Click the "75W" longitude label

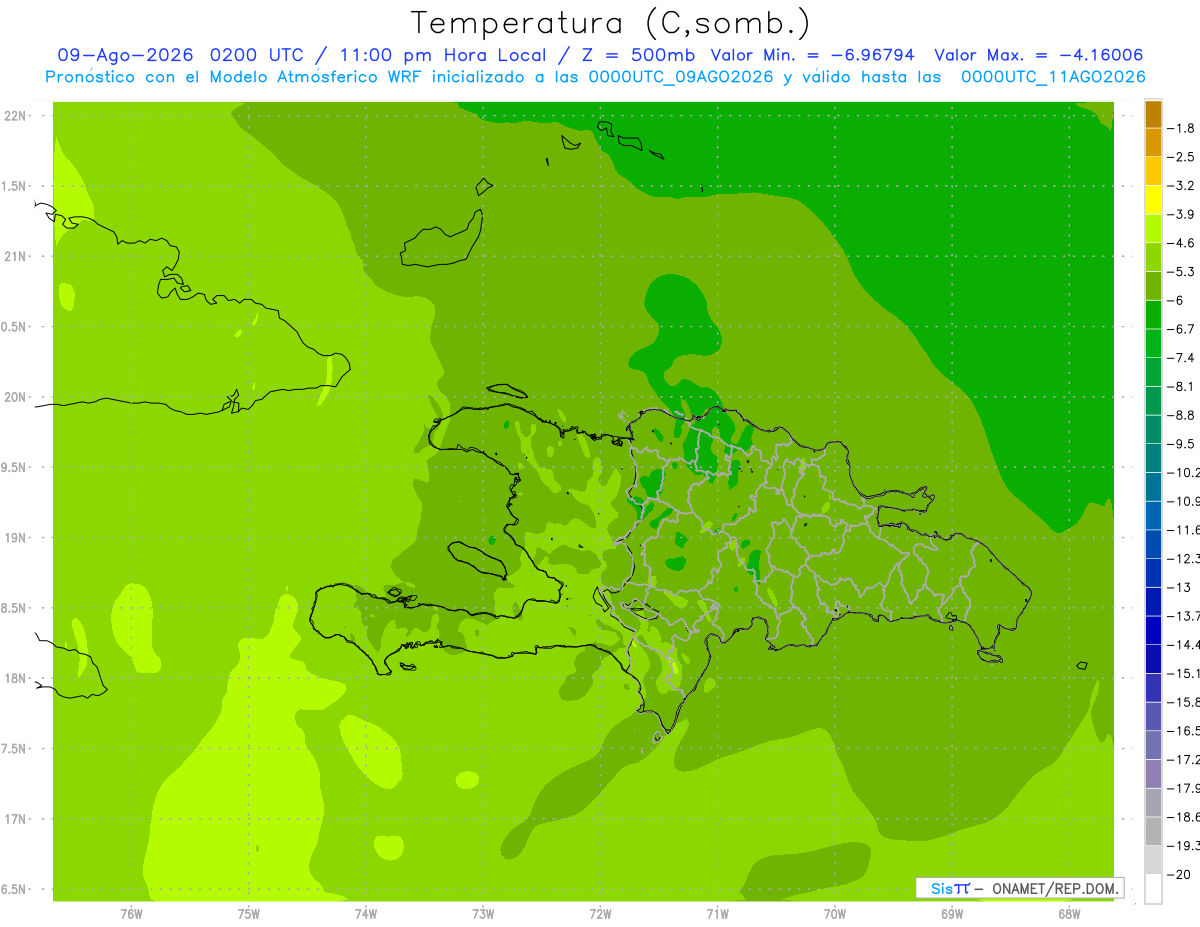(249, 913)
